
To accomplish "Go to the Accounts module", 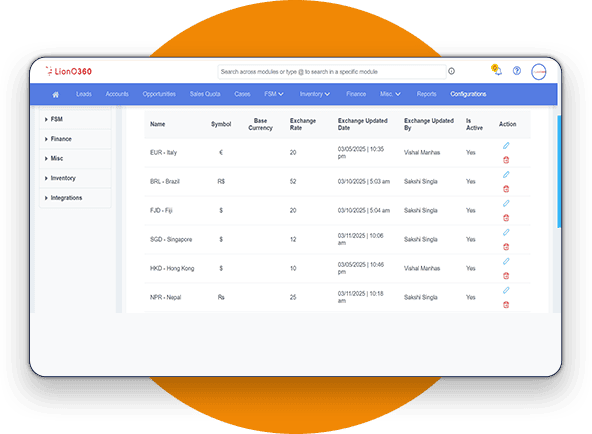I will (117, 94).
